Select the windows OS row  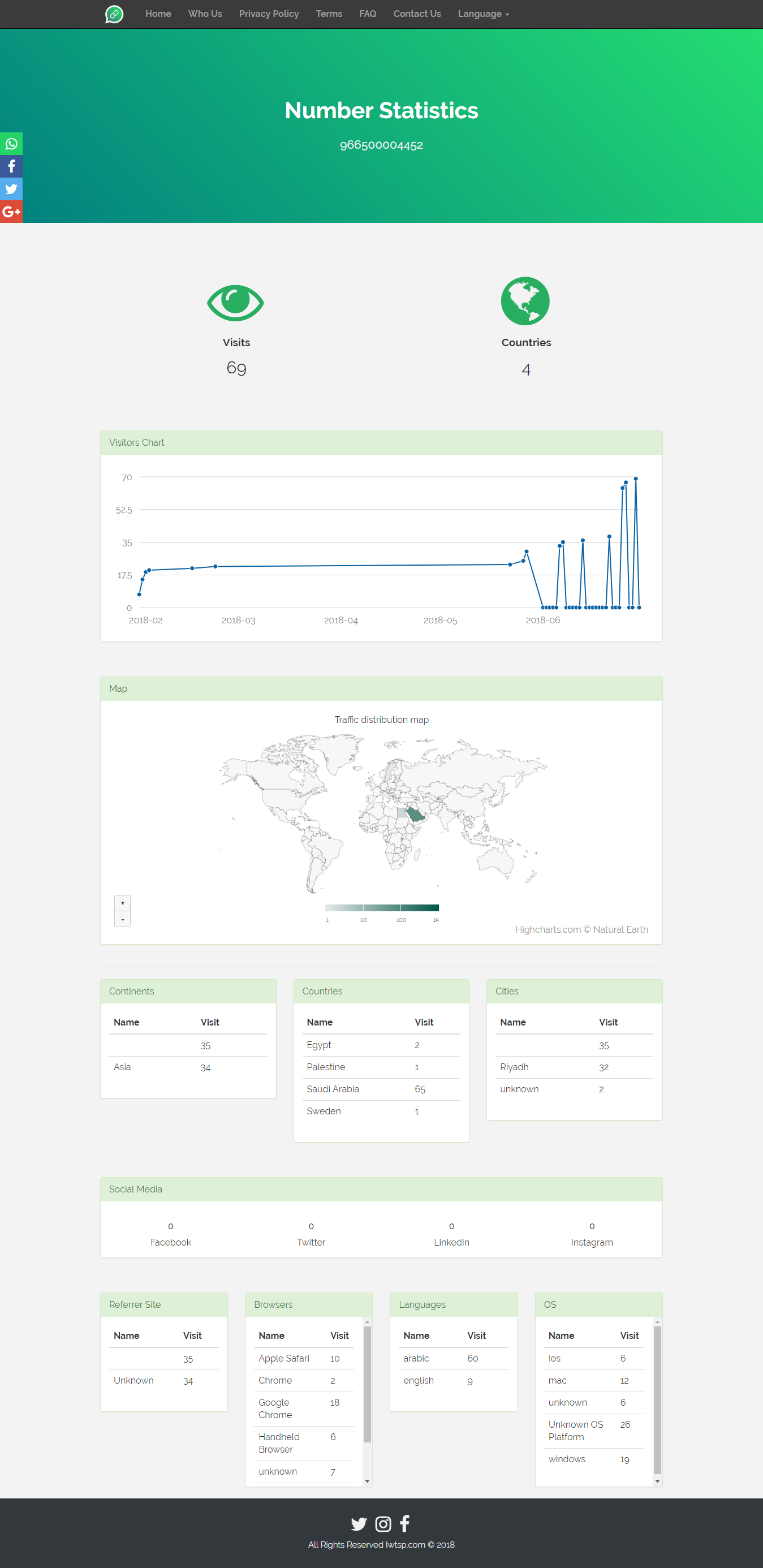click(594, 1459)
